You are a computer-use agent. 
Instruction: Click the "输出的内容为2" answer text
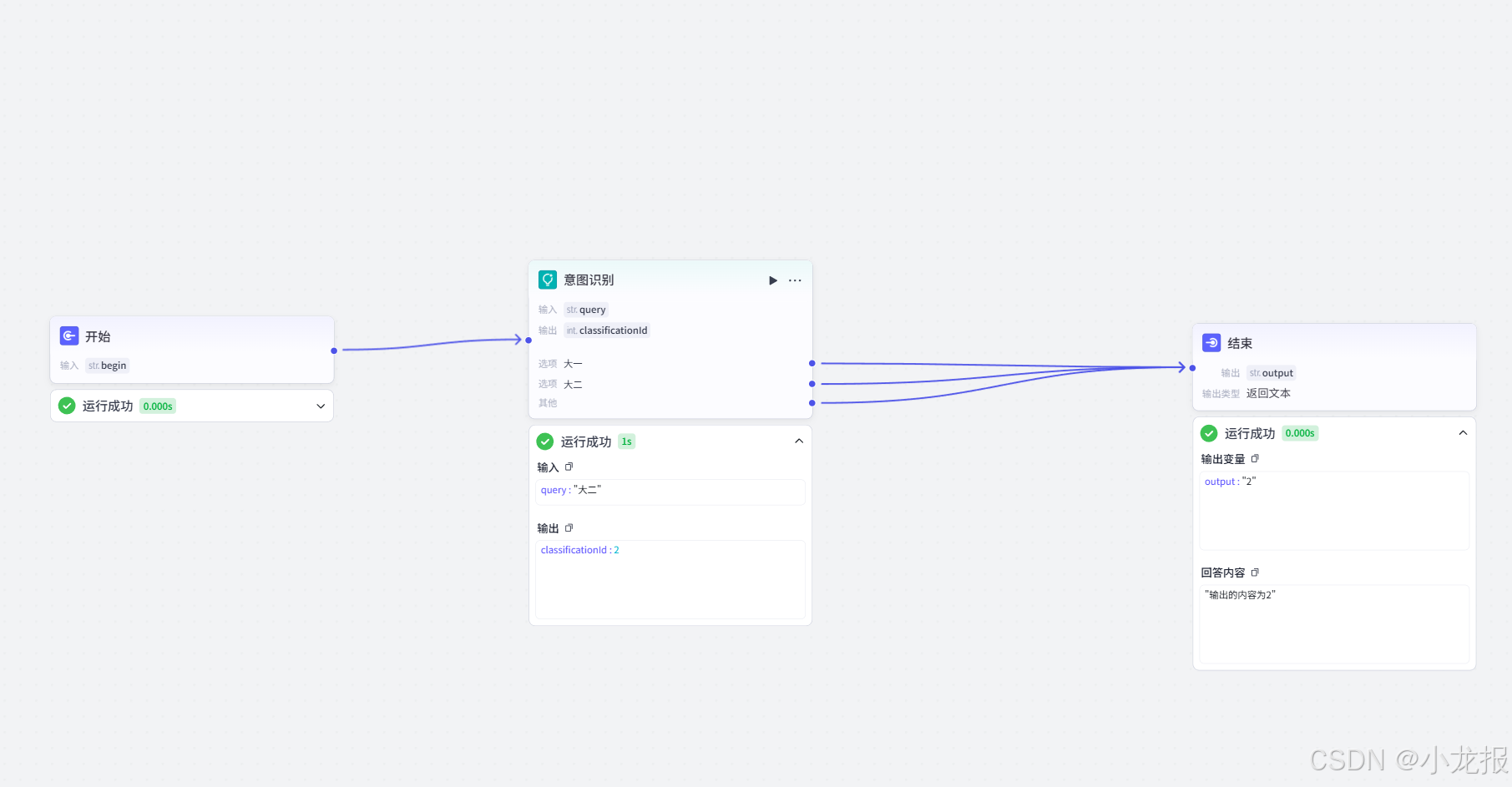tap(1240, 595)
